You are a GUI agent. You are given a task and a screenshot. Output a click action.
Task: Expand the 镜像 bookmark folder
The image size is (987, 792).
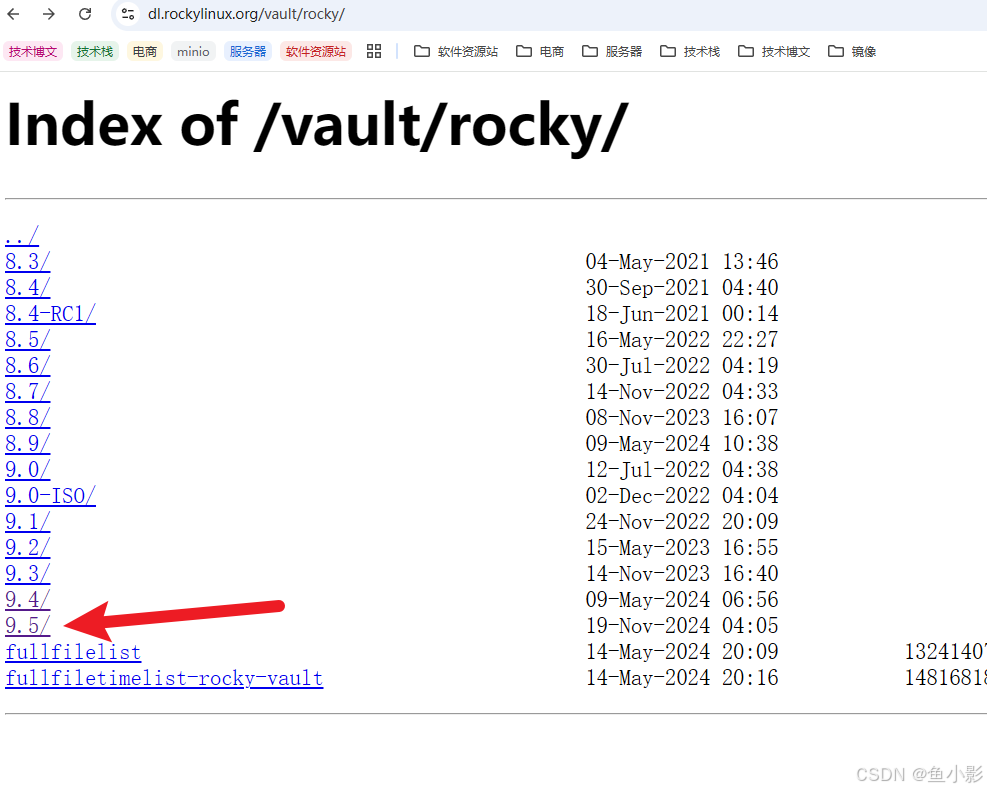(852, 52)
